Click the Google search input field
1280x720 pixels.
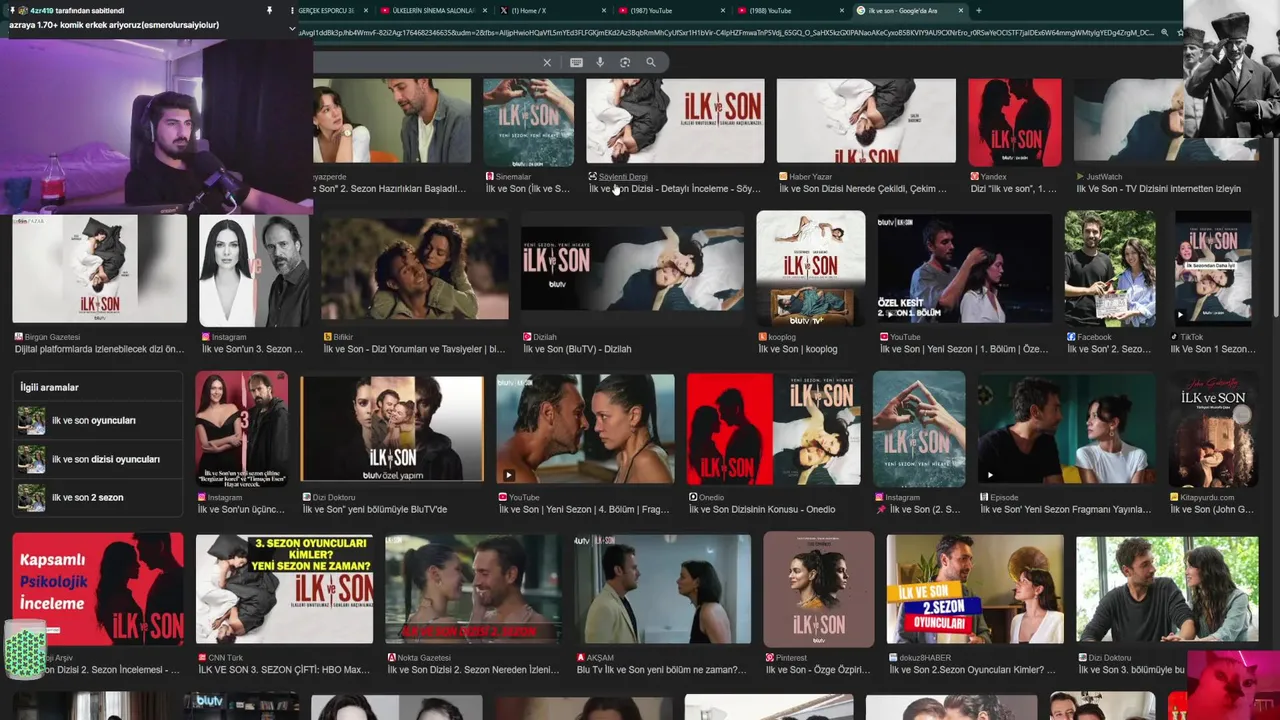pos(425,62)
